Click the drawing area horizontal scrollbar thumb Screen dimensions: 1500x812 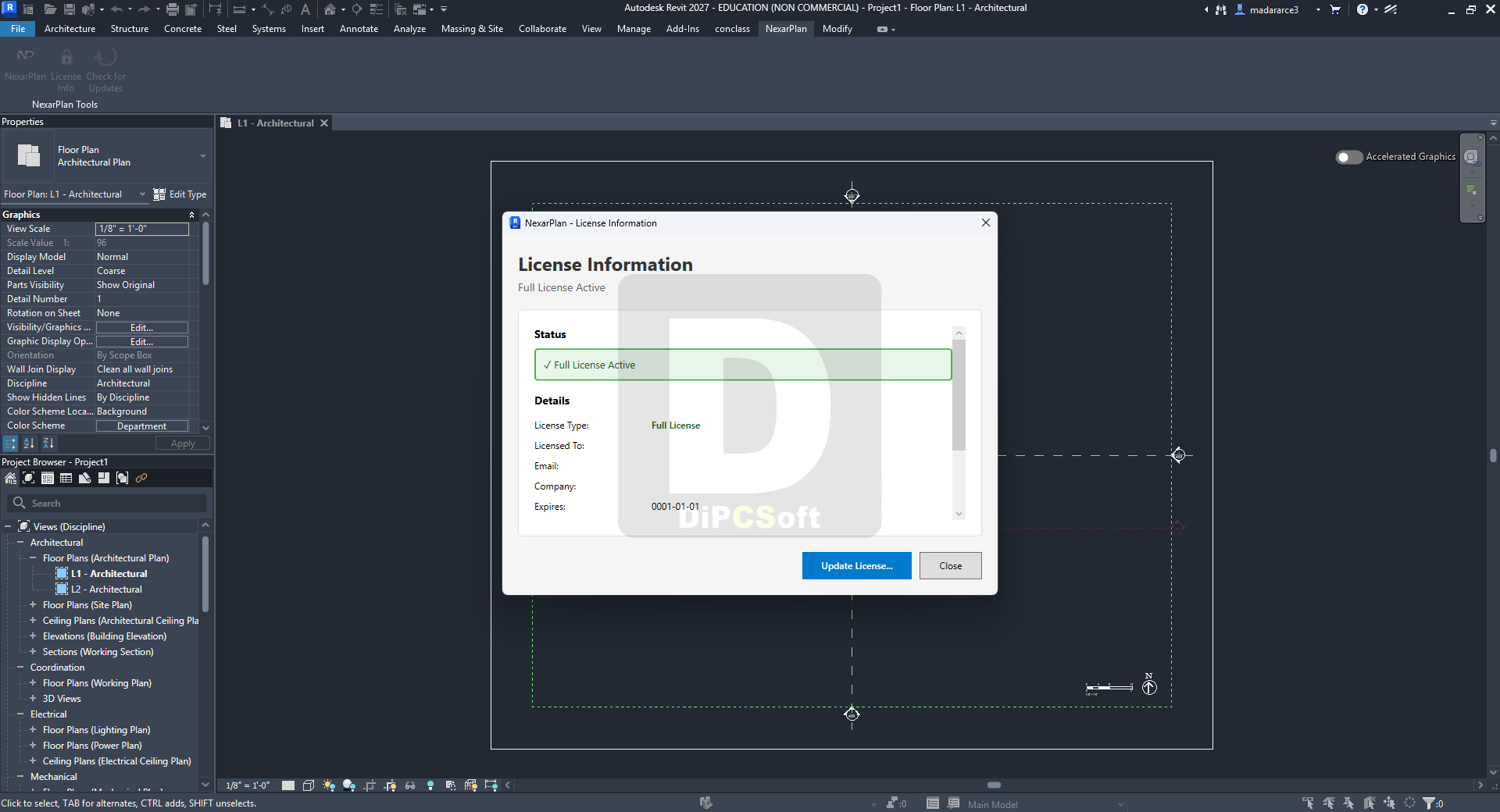994,785
